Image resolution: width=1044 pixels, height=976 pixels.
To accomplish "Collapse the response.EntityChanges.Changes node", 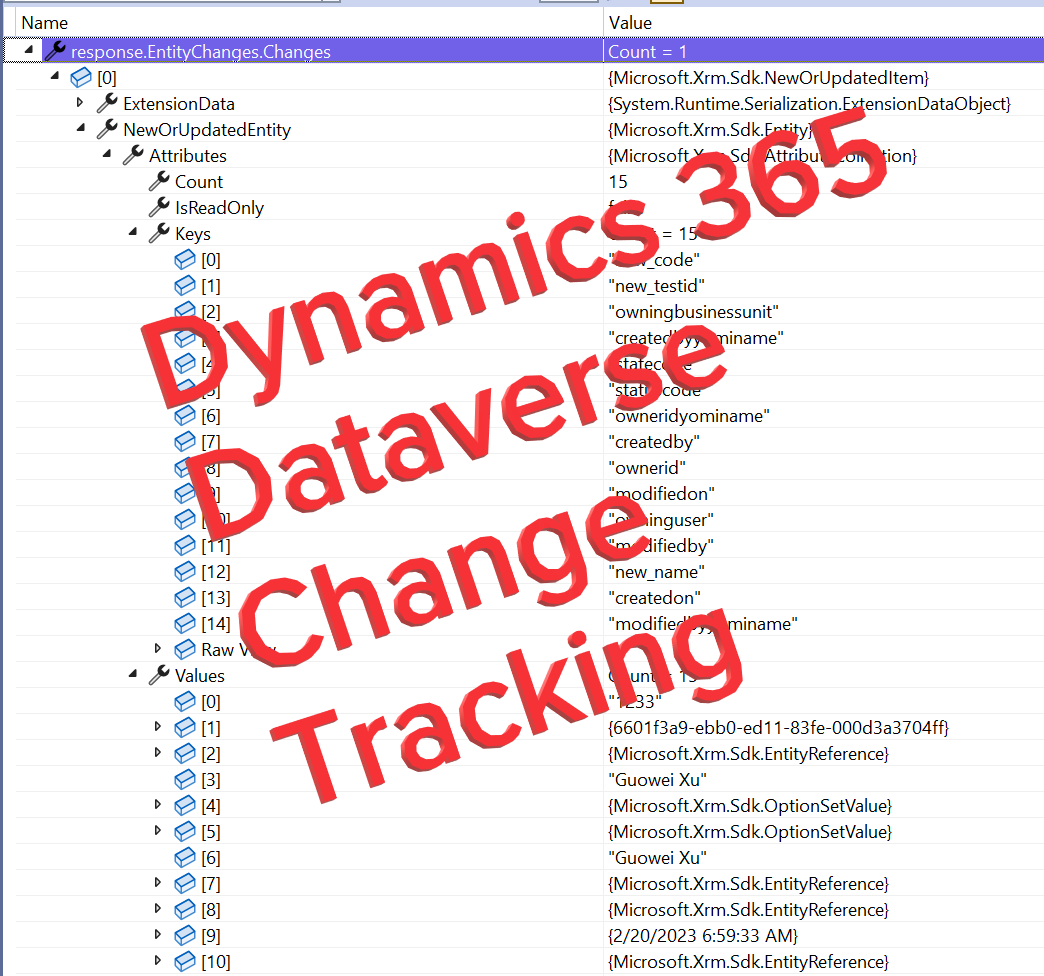I will [x=29, y=50].
